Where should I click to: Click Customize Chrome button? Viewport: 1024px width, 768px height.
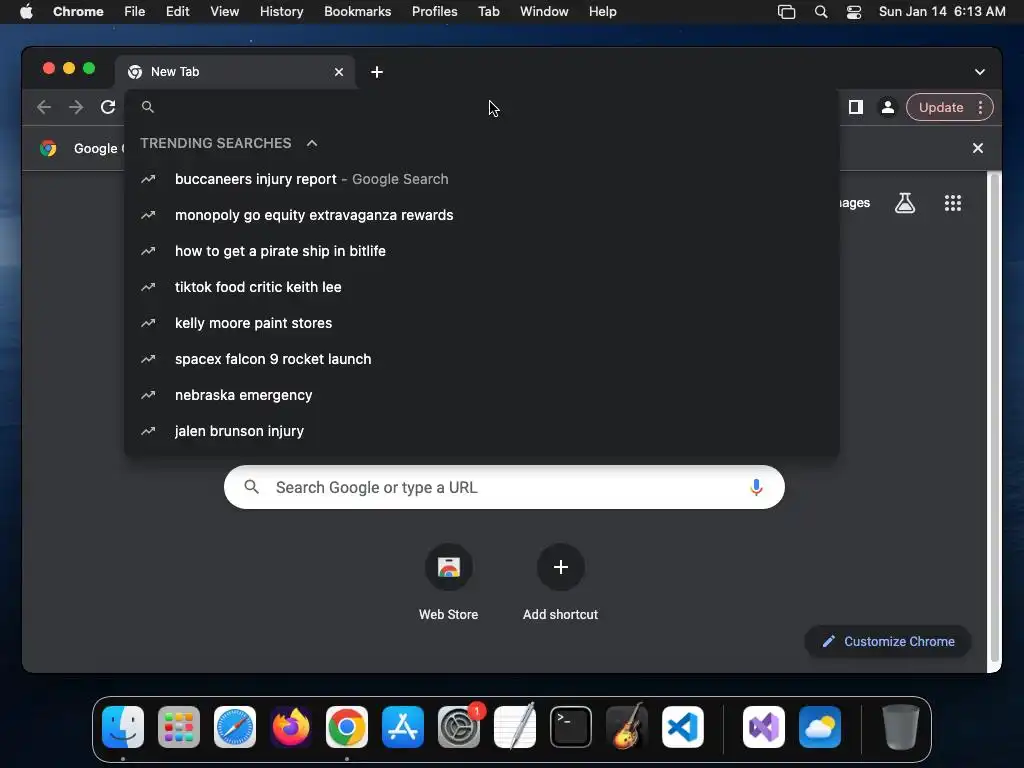click(888, 641)
